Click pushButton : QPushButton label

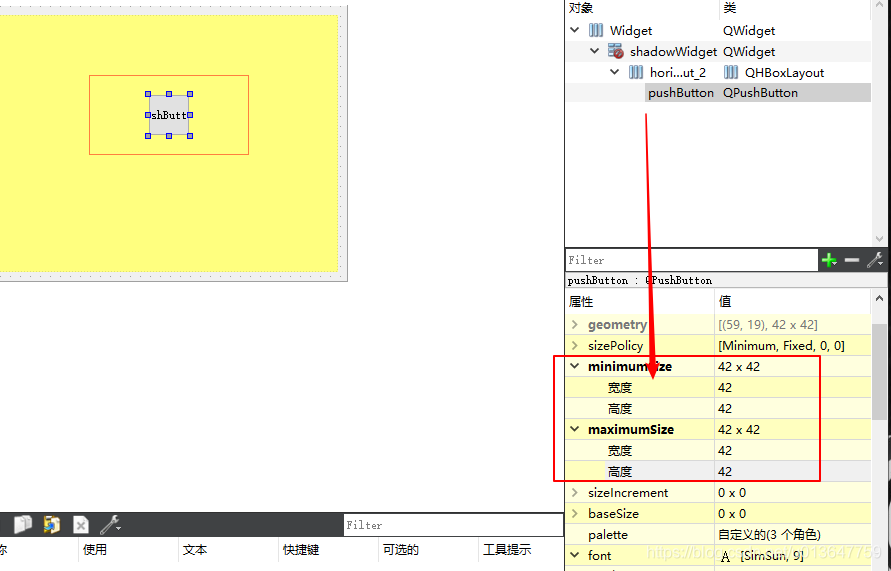[x=640, y=280]
